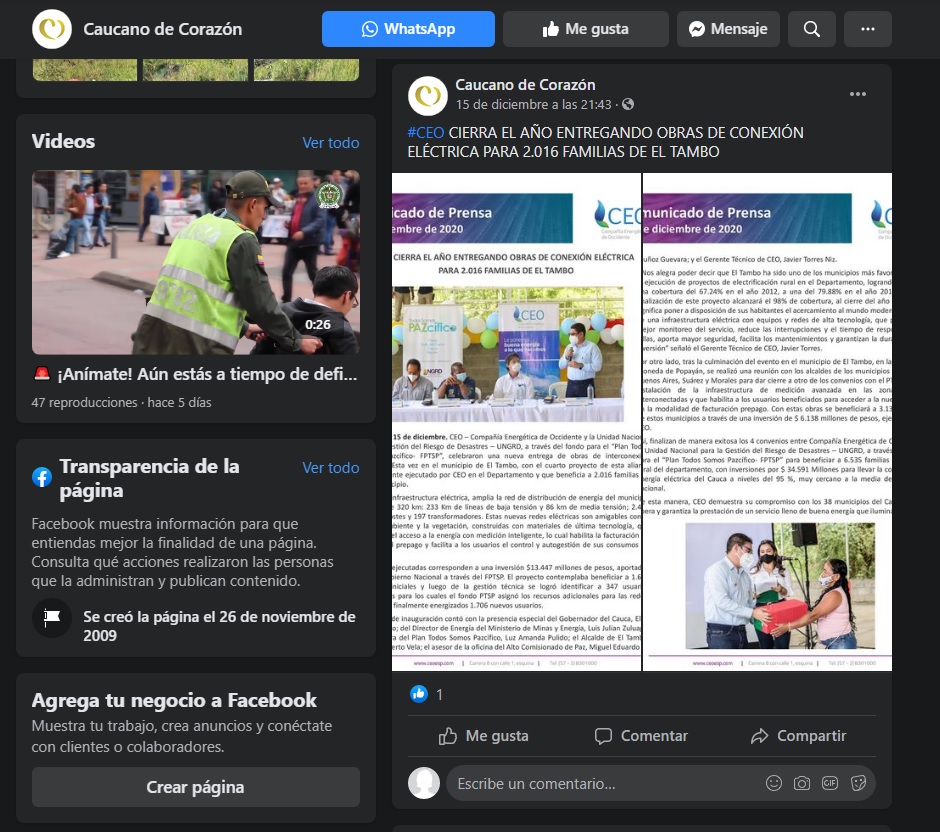This screenshot has height=832, width=940.
Task: Open the header three-dot more options menu
Action: click(867, 29)
